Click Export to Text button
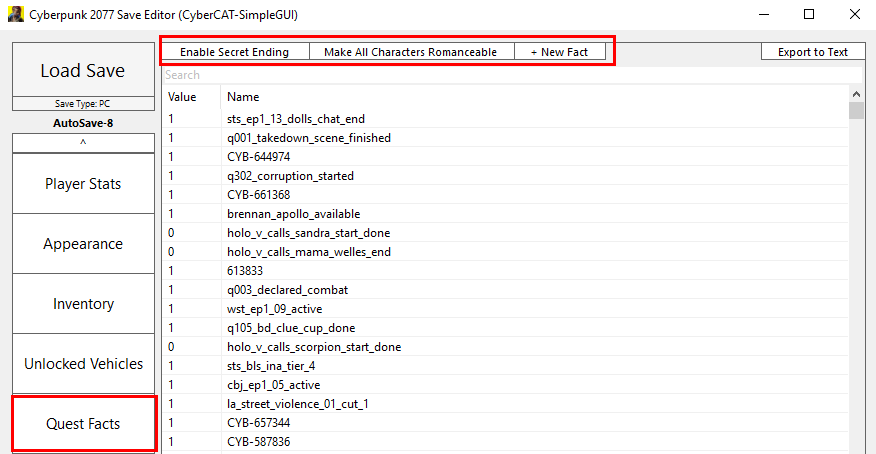Viewport: 876px width, 454px height. click(812, 52)
